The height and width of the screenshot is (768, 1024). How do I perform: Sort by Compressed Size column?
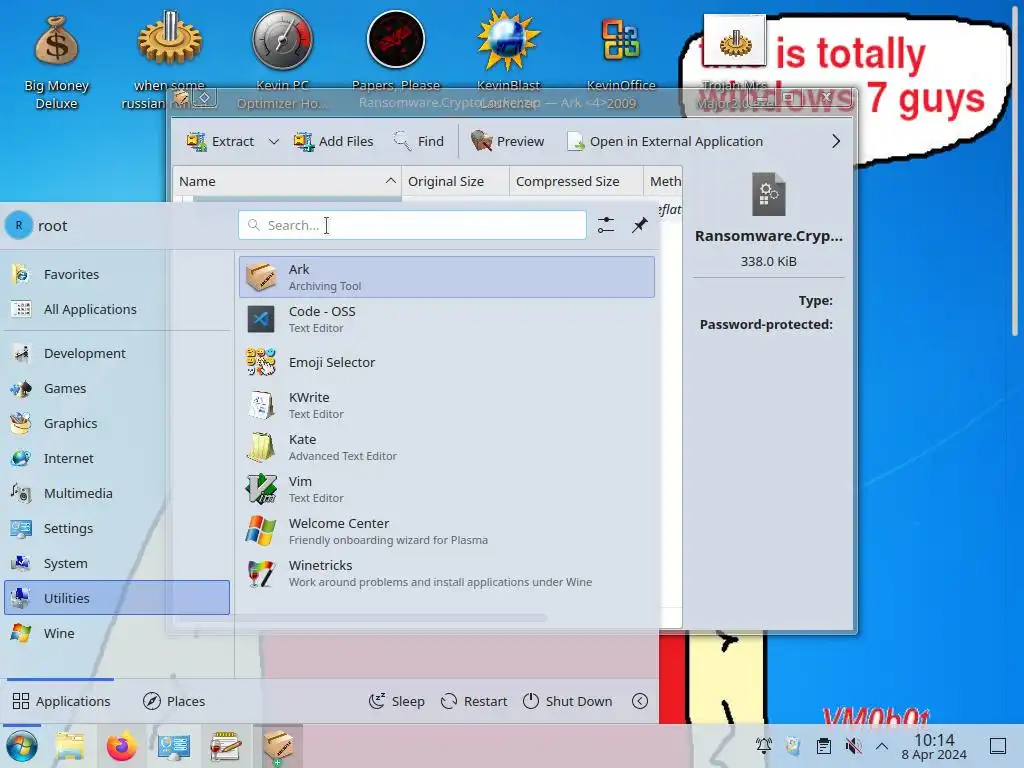(576, 181)
